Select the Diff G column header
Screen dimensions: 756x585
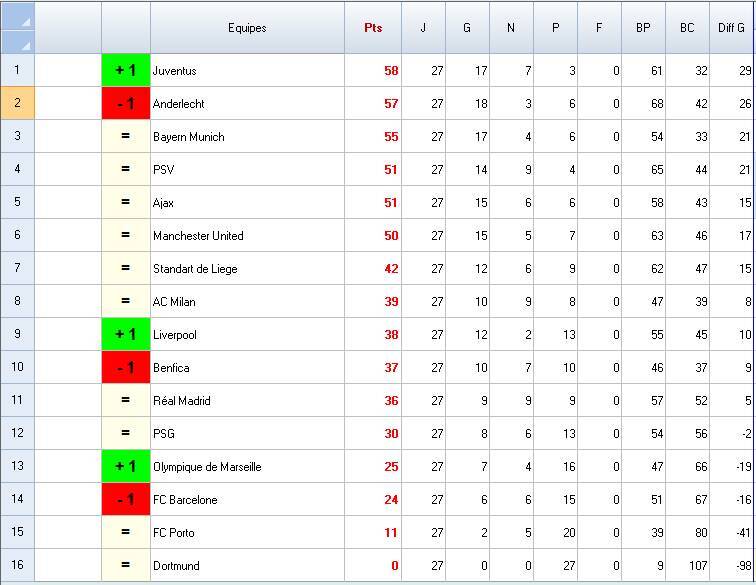732,28
